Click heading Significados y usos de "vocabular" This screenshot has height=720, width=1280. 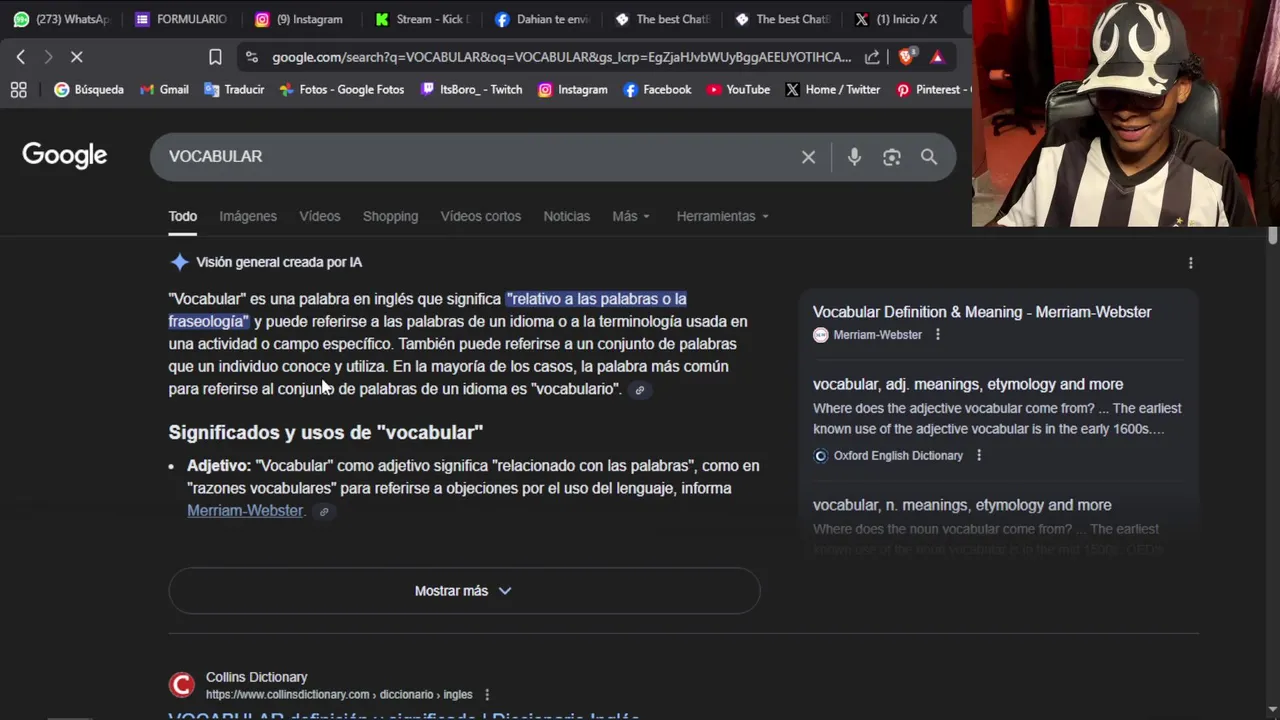326,433
